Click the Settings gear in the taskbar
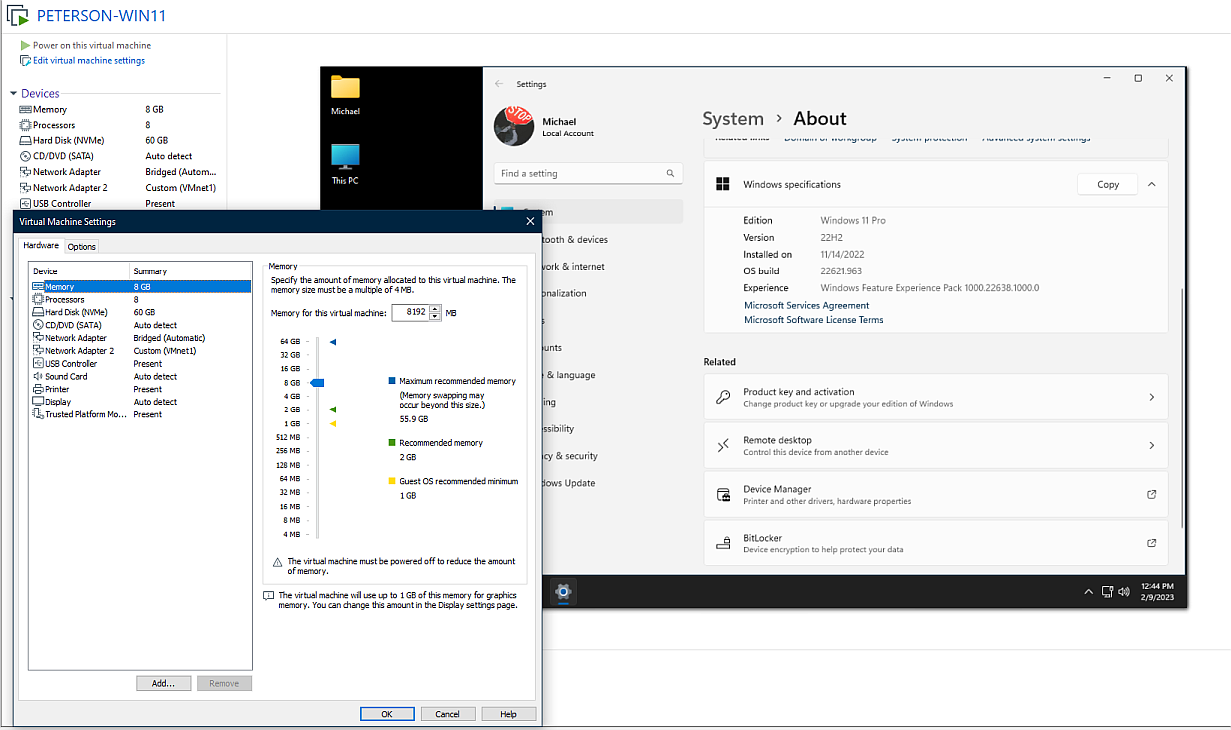1231x730 pixels. (x=563, y=591)
